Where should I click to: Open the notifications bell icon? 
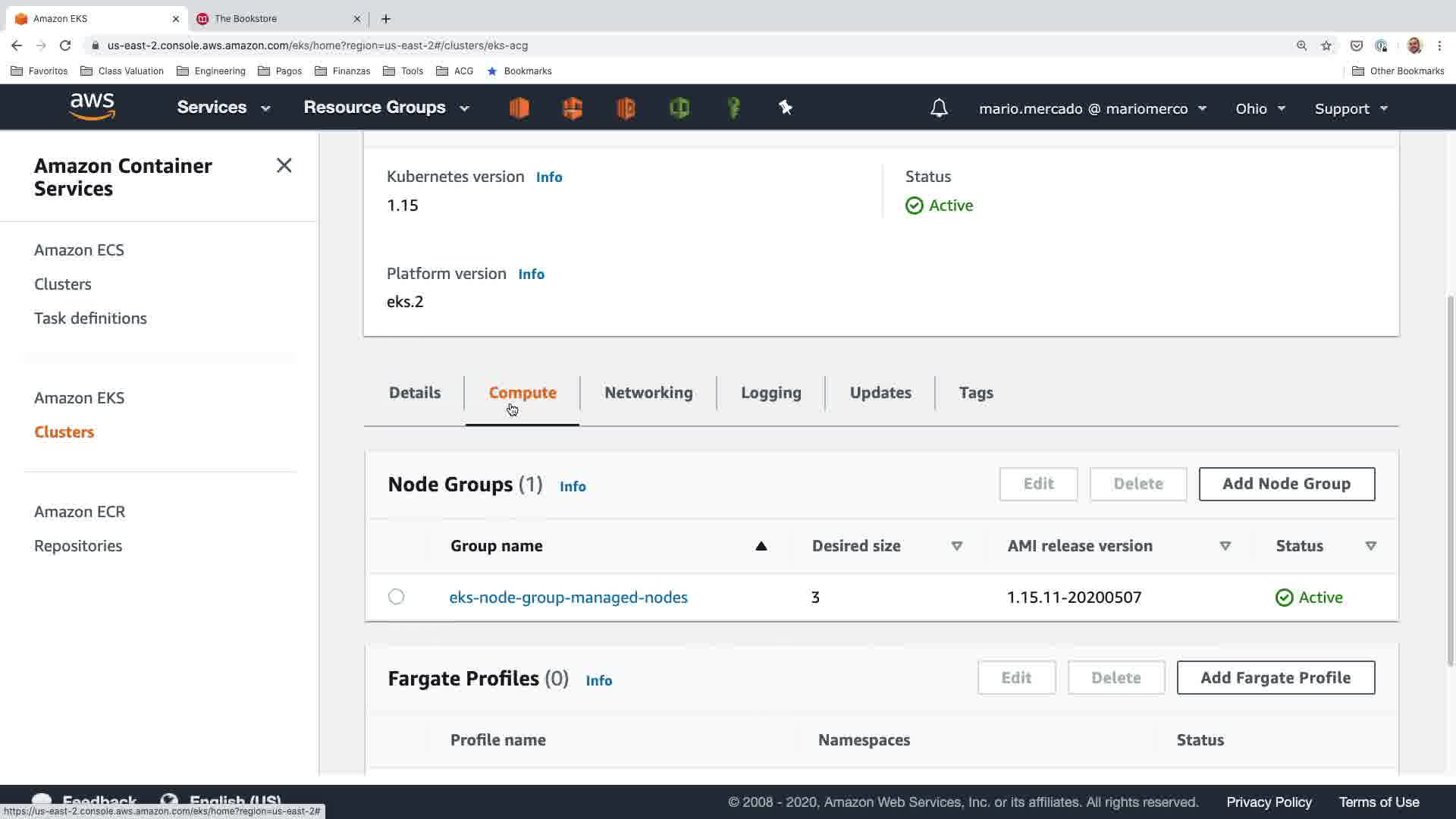tap(939, 108)
